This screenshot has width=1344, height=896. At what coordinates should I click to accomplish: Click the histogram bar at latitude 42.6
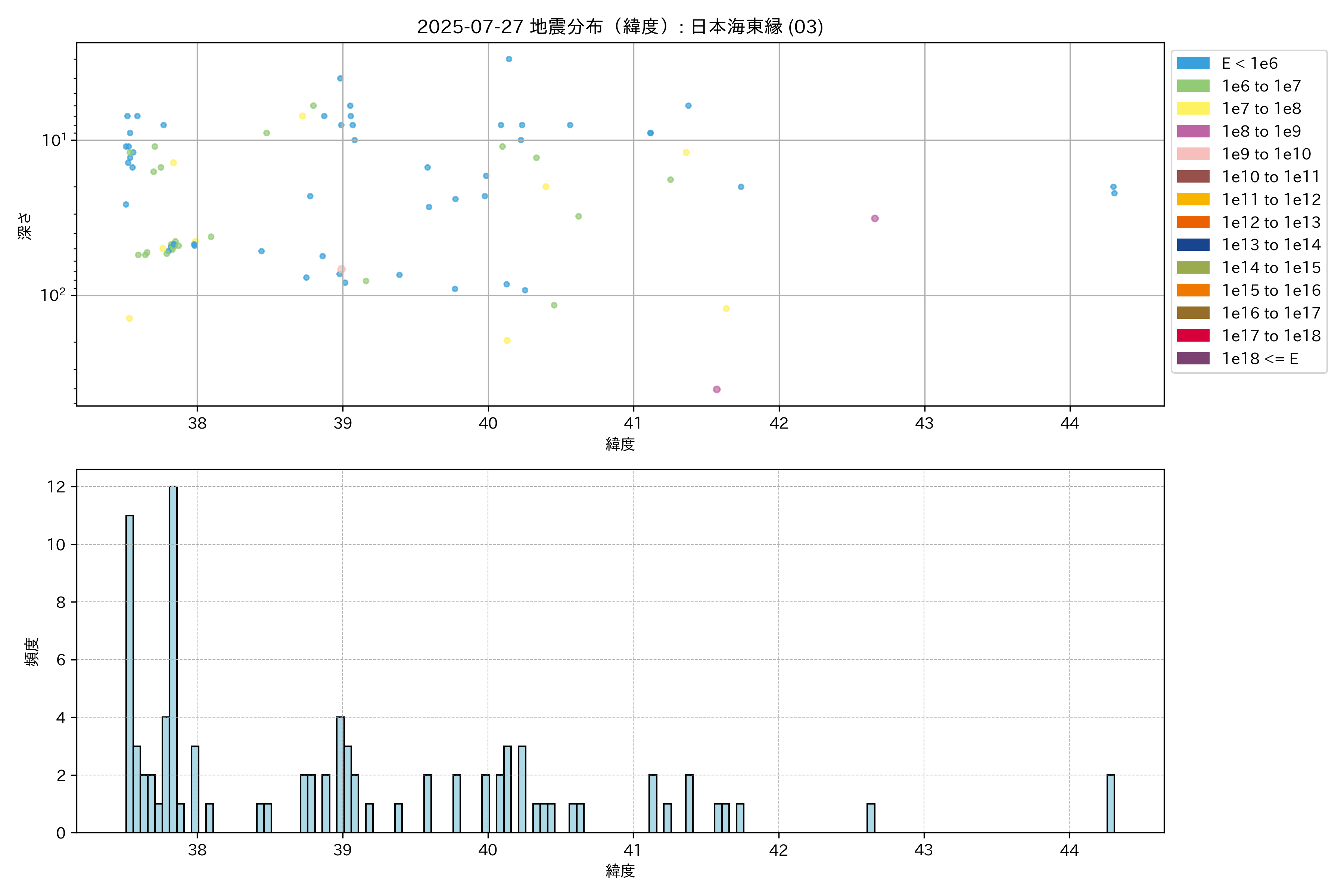(870, 818)
